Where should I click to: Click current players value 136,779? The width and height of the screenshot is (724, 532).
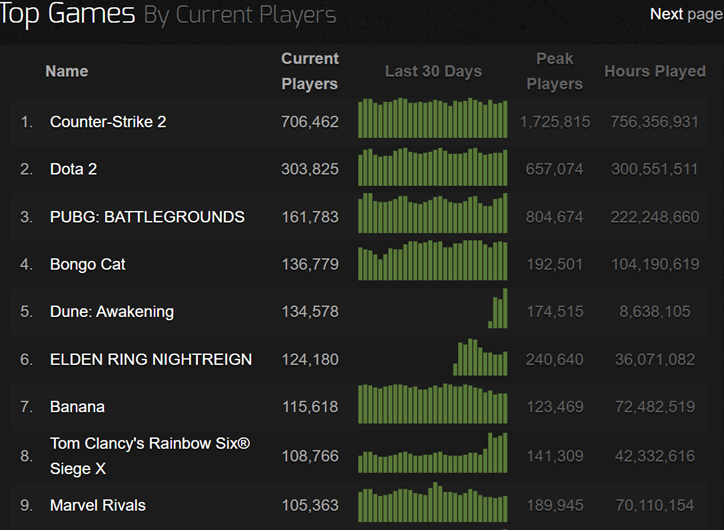tap(310, 264)
